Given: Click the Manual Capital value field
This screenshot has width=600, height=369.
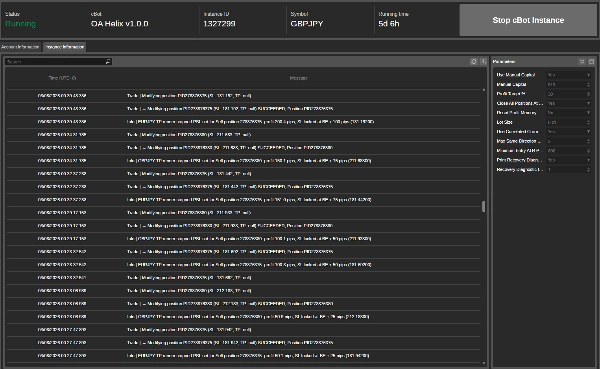Looking at the screenshot, I should tap(566, 85).
